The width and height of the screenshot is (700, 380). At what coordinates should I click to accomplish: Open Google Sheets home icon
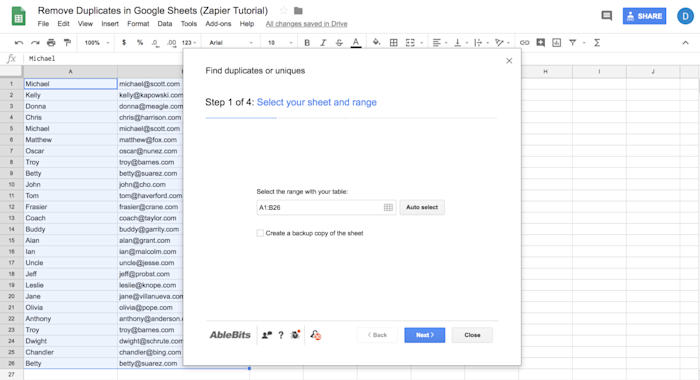(18, 17)
